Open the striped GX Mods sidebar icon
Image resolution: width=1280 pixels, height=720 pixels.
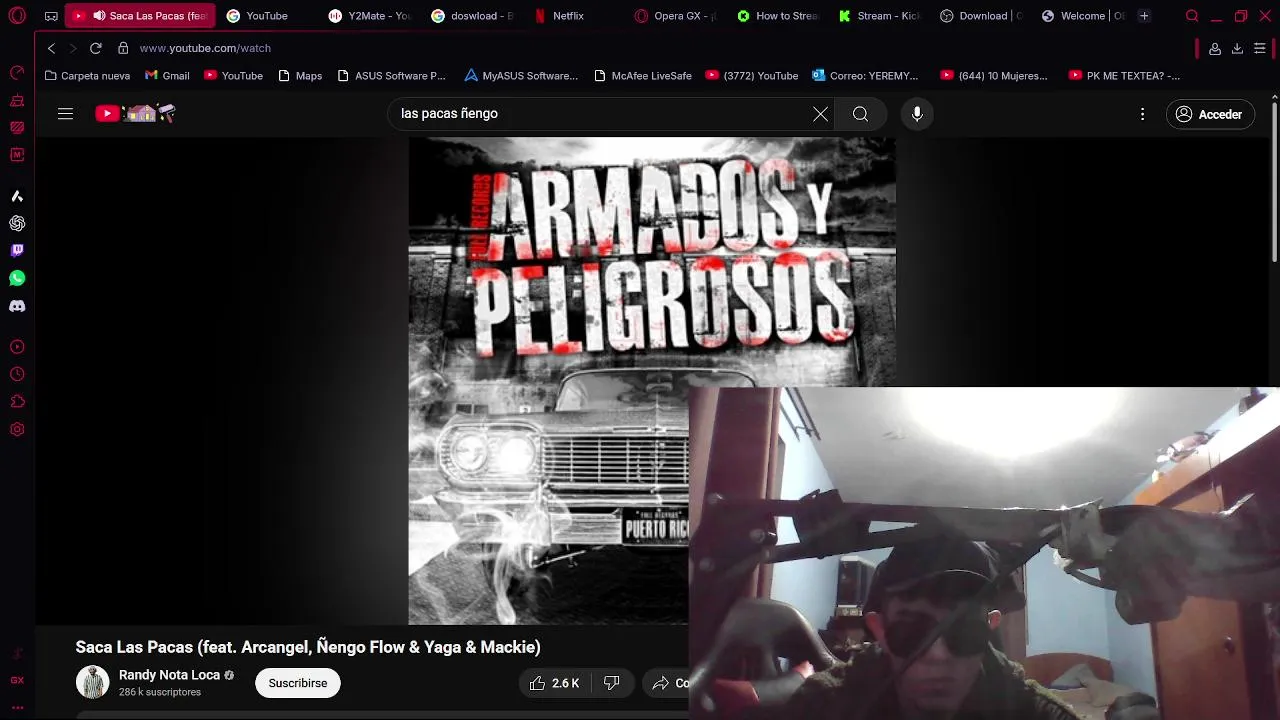tap(17, 128)
